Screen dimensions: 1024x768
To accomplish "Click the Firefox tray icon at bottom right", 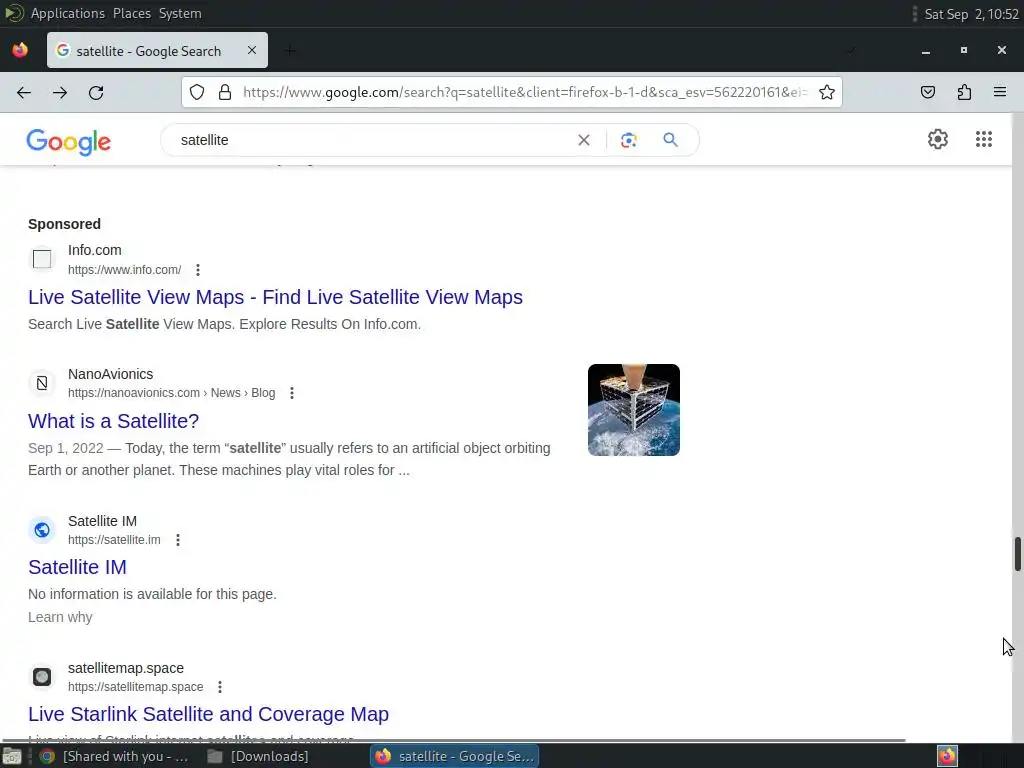I will pyautogui.click(x=947, y=756).
